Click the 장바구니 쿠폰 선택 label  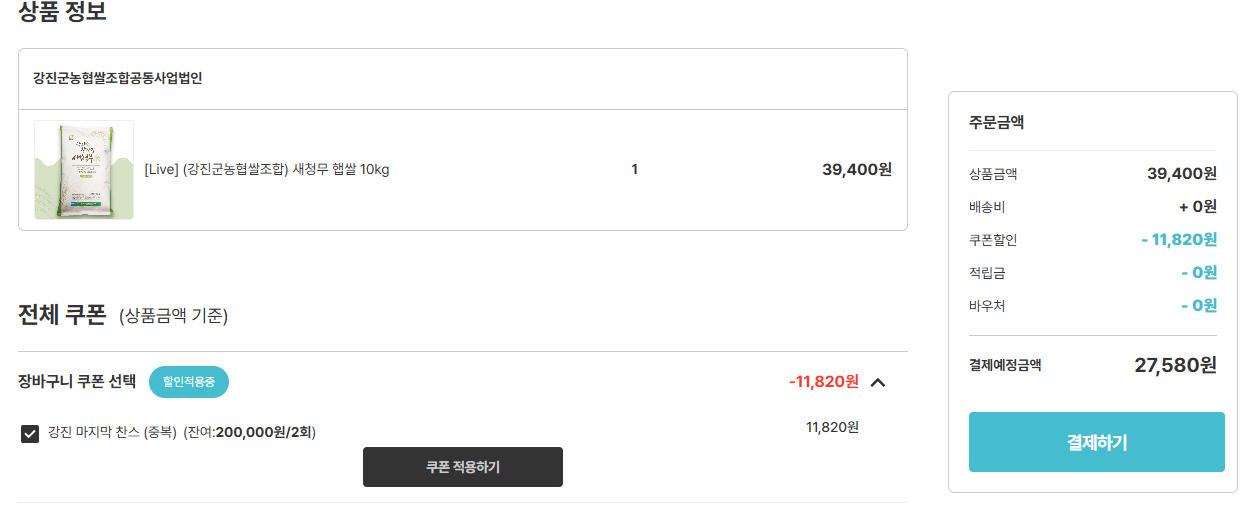pyautogui.click(x=77, y=381)
